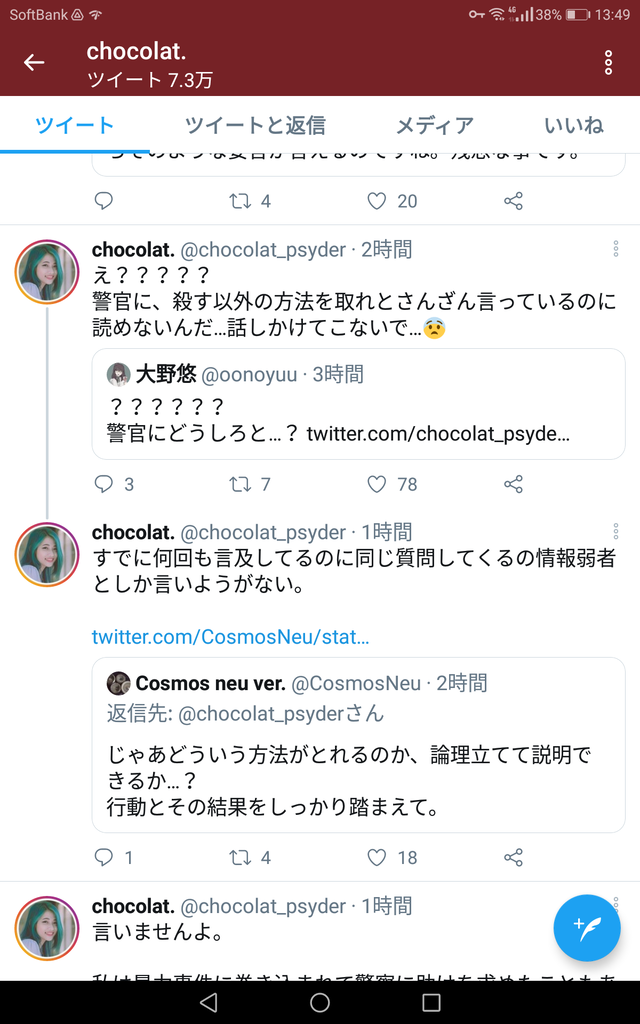Open the いいね tab
Viewport: 640px width, 1024px height.
[x=573, y=125]
